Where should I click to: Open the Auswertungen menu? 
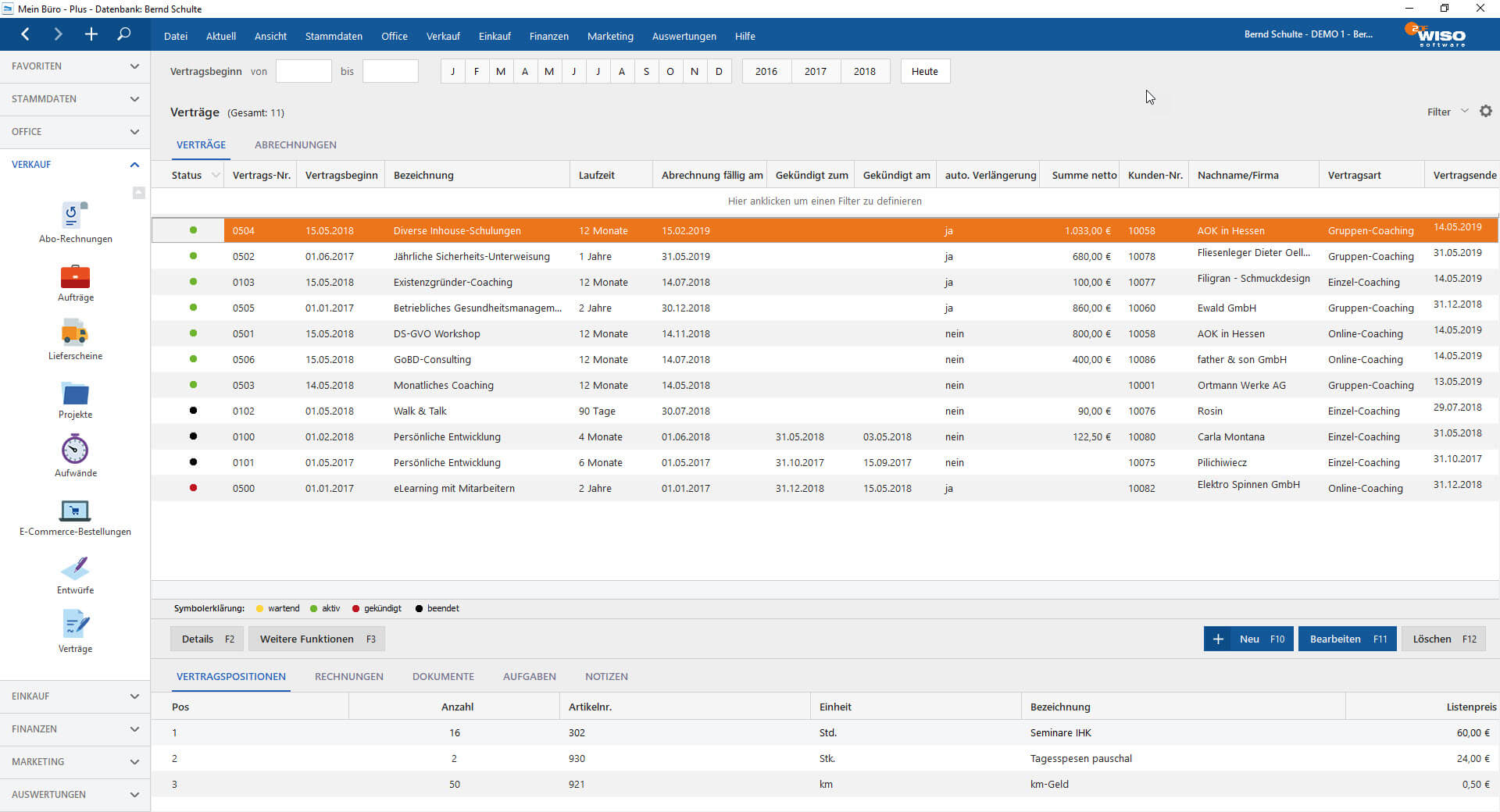pos(684,36)
